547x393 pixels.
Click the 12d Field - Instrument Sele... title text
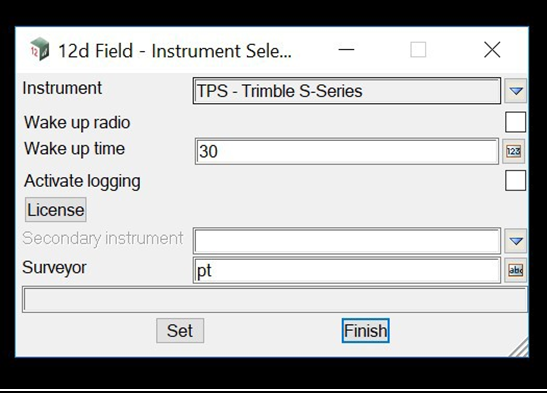pos(175,51)
